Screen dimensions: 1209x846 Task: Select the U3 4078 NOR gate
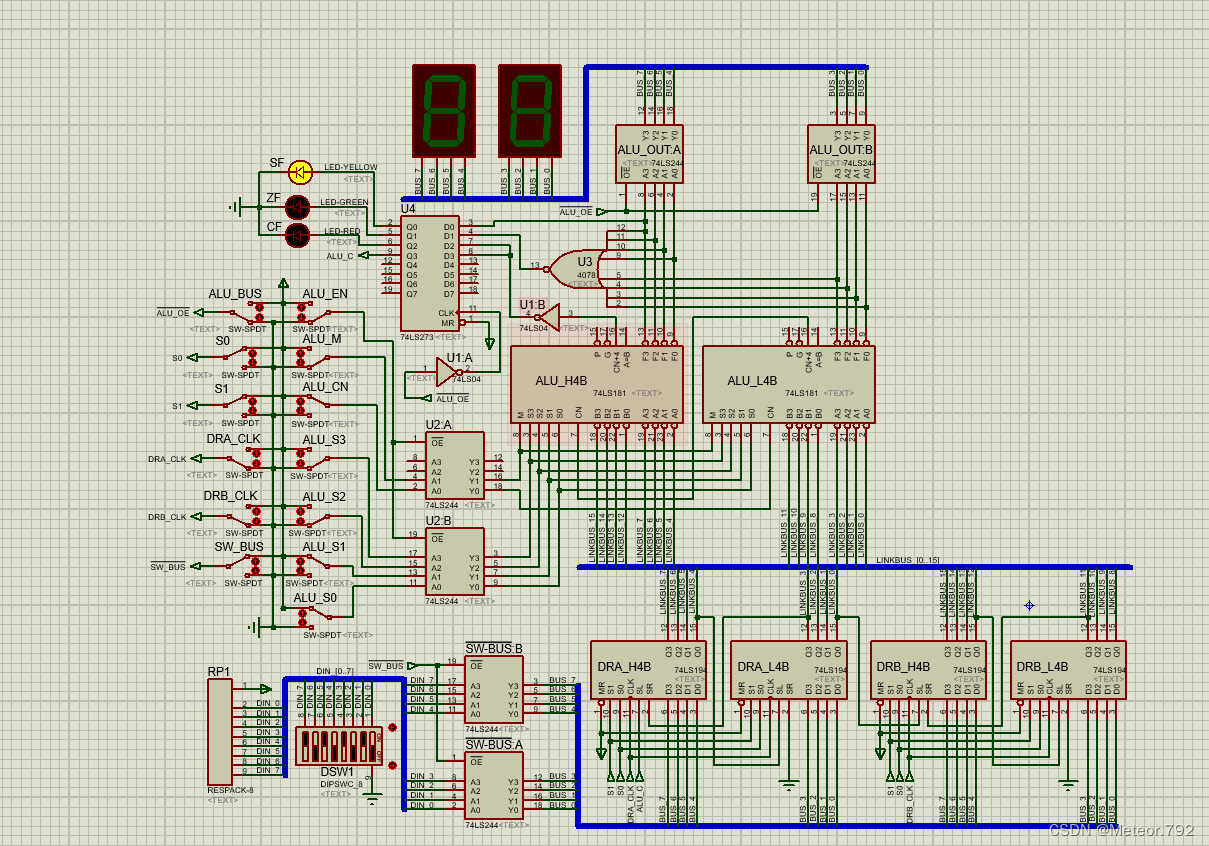(574, 268)
